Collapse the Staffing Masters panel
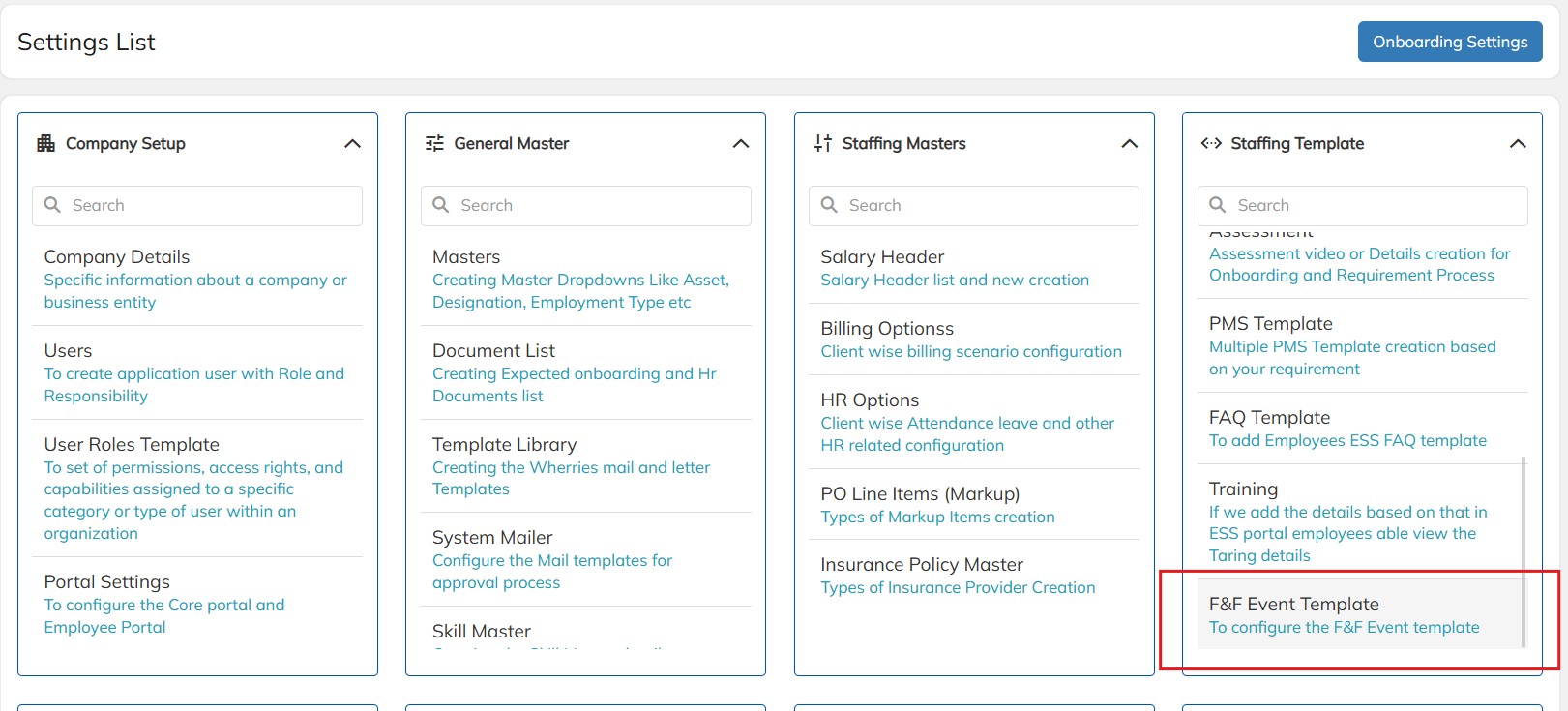 point(1129,144)
